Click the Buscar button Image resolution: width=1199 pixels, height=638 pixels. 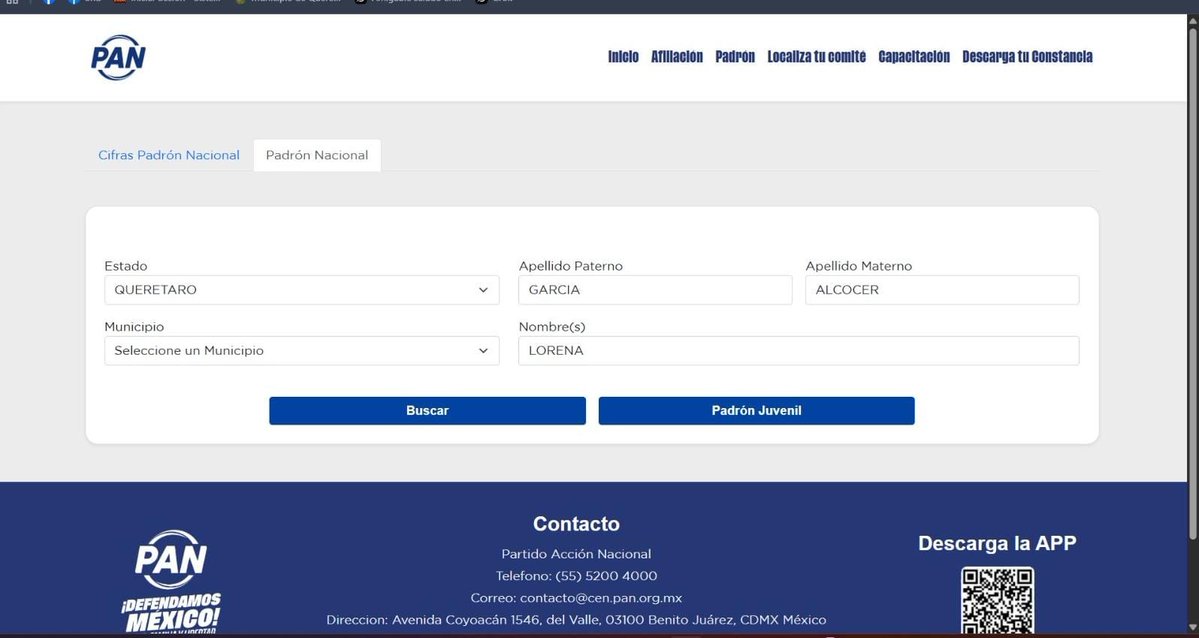[427, 411]
